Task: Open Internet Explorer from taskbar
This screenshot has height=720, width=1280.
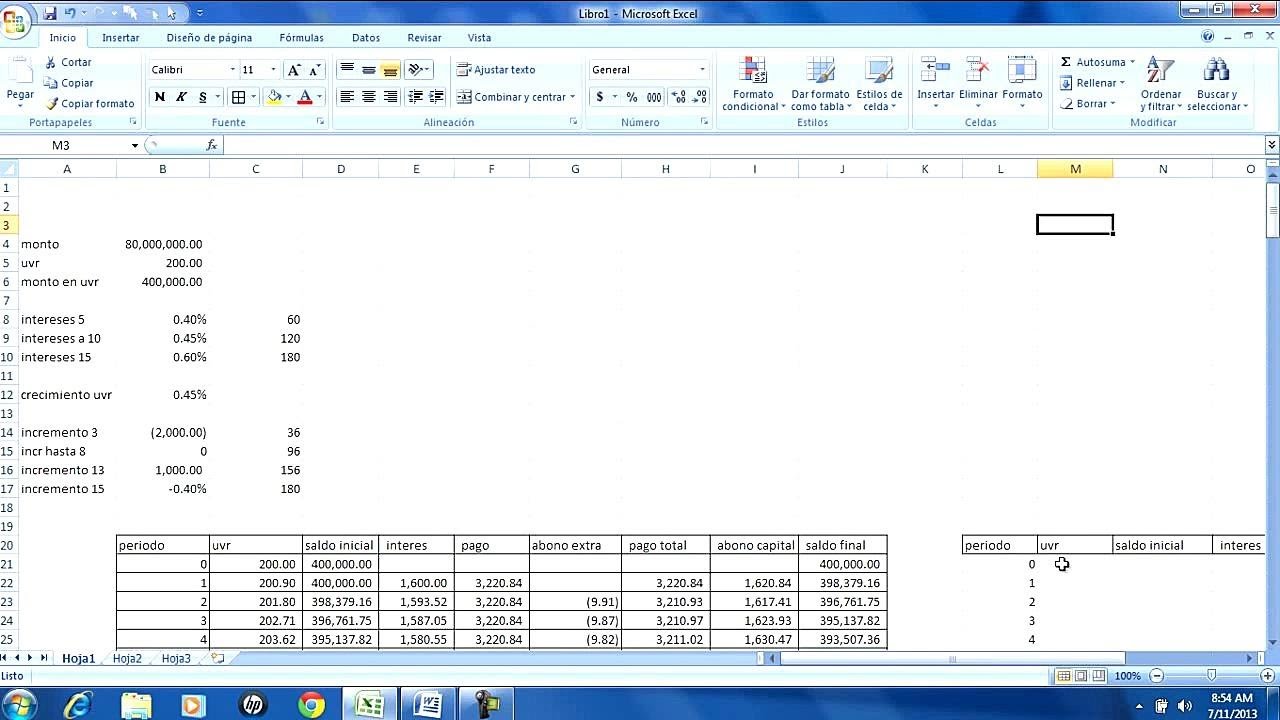Action: click(77, 705)
